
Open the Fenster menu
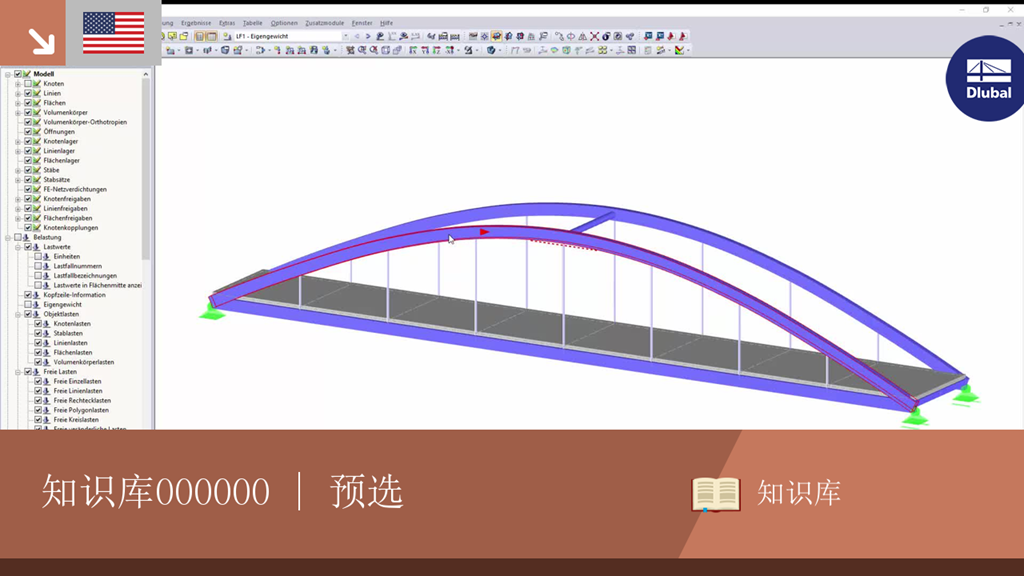tap(362, 23)
